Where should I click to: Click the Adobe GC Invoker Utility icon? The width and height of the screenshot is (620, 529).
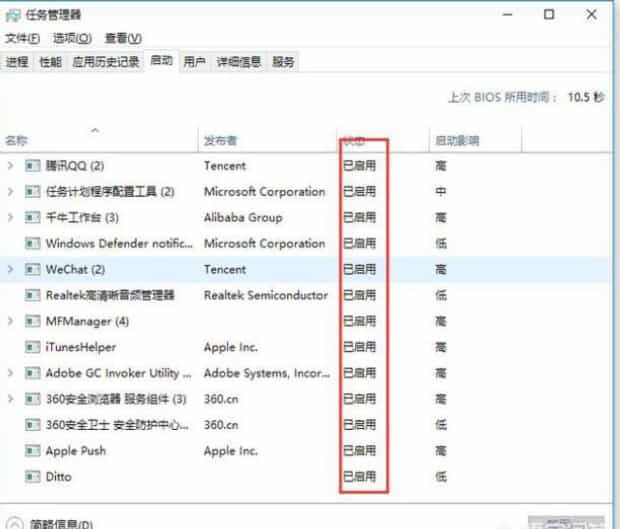pyautogui.click(x=32, y=373)
